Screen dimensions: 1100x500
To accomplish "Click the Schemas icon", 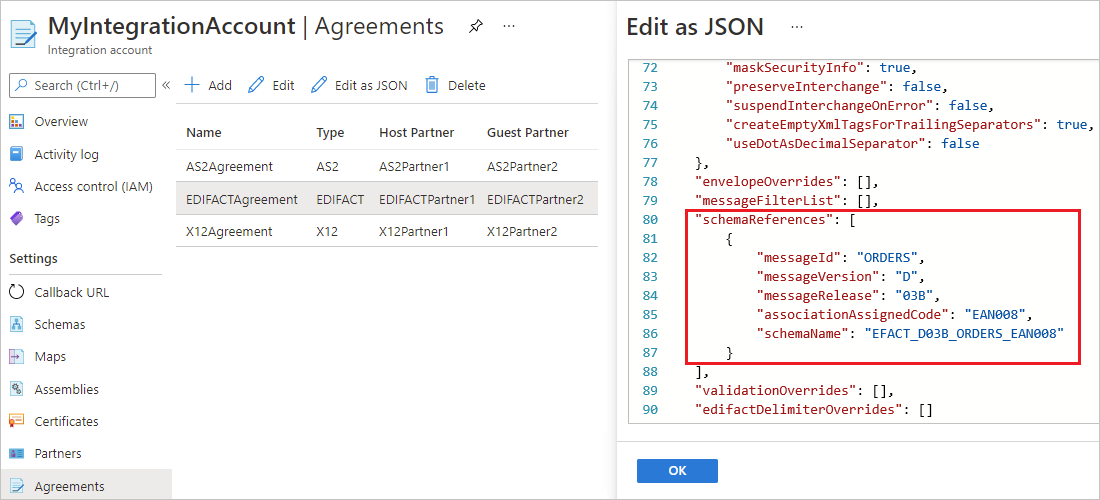I will tap(17, 325).
